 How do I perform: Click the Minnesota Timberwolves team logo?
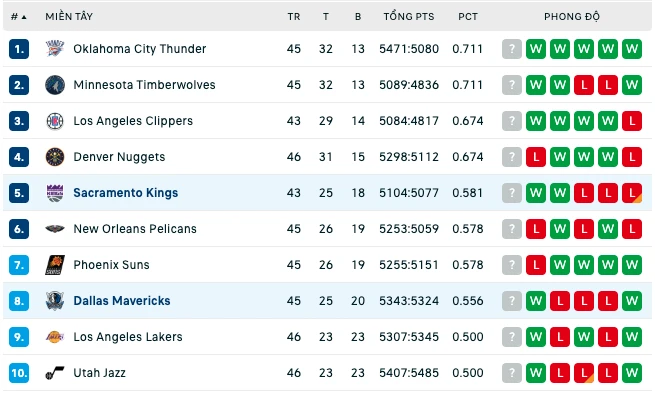click(55, 85)
